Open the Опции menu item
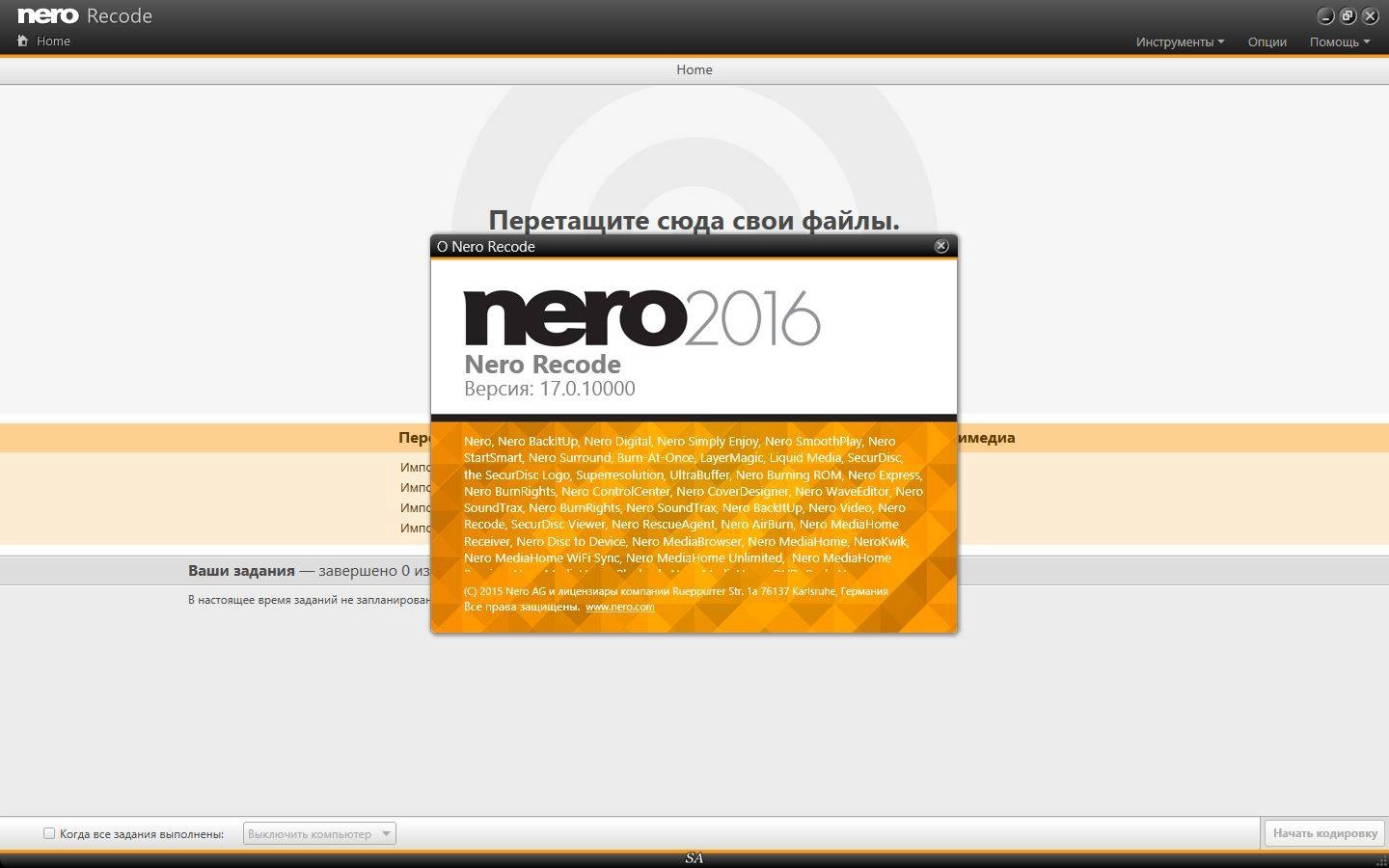 point(1267,41)
